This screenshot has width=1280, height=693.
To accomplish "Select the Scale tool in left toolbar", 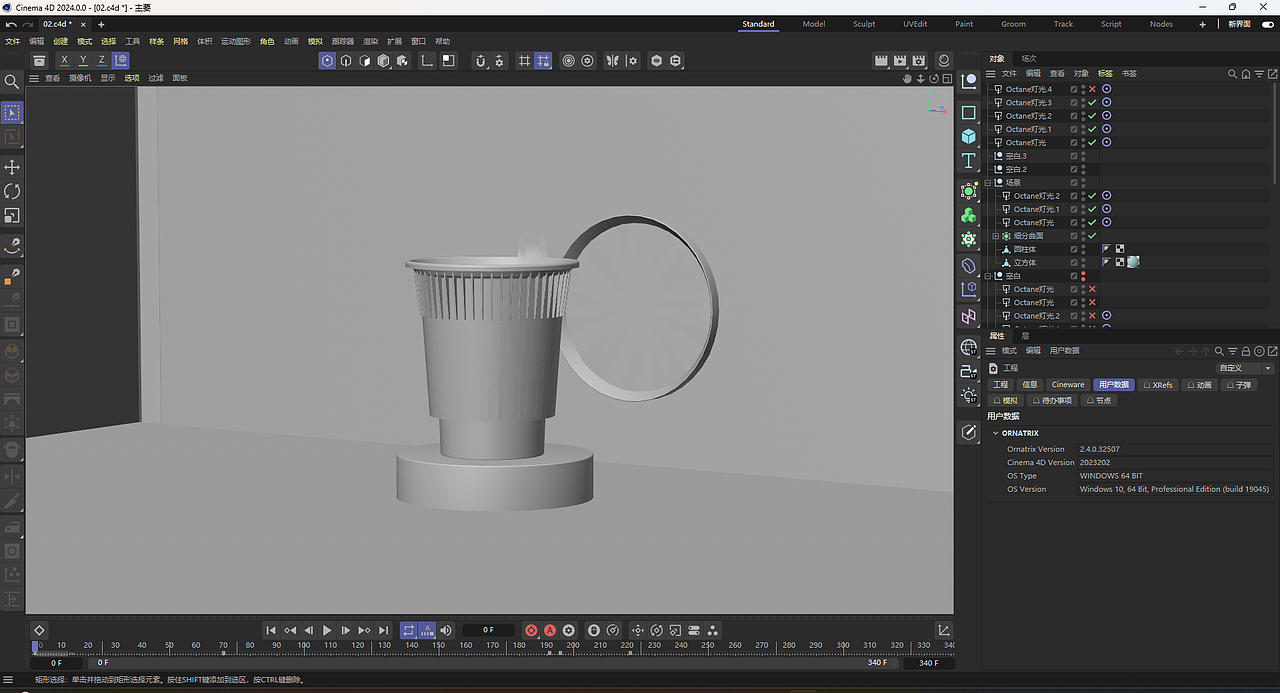I will coord(12,215).
